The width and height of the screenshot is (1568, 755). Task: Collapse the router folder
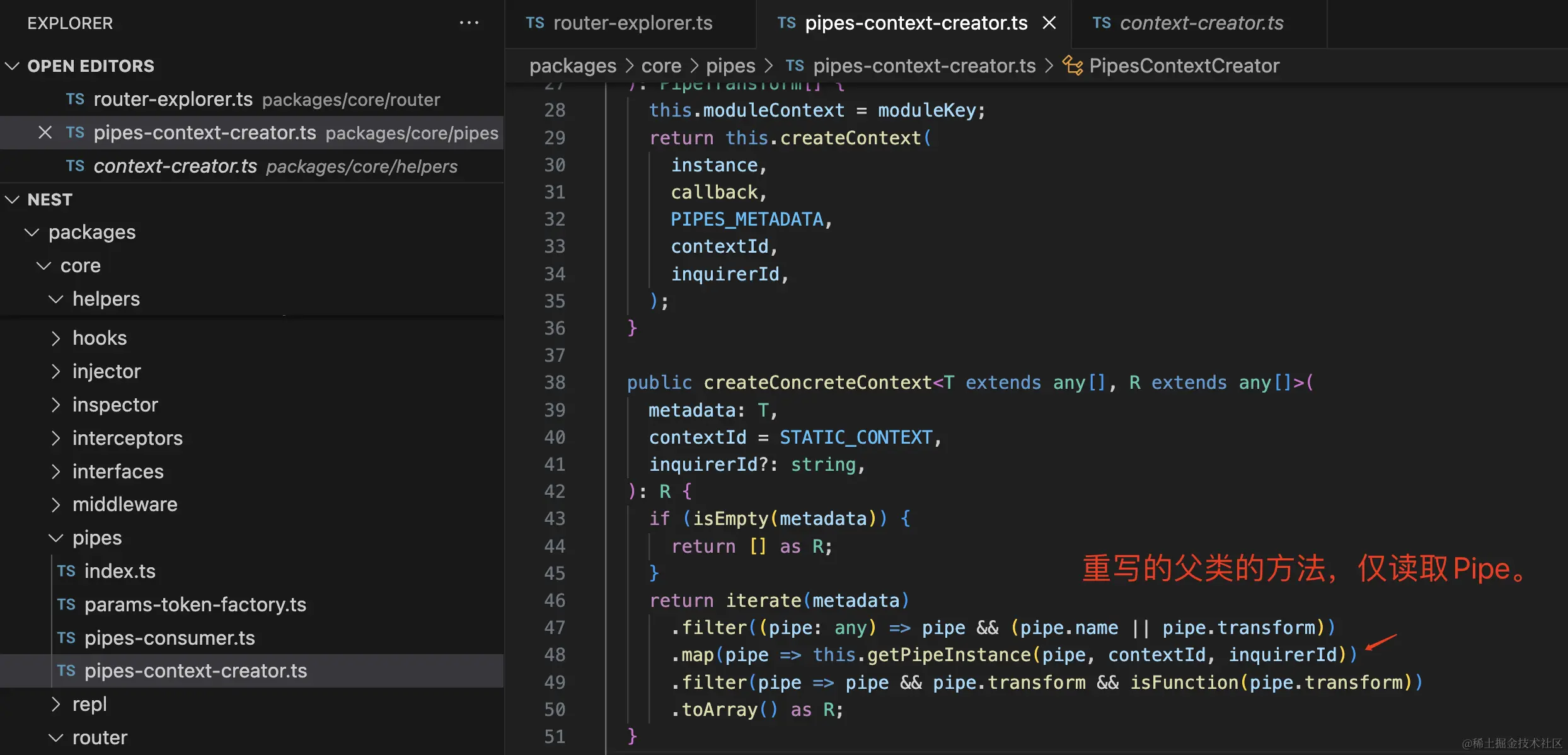pyautogui.click(x=56, y=738)
